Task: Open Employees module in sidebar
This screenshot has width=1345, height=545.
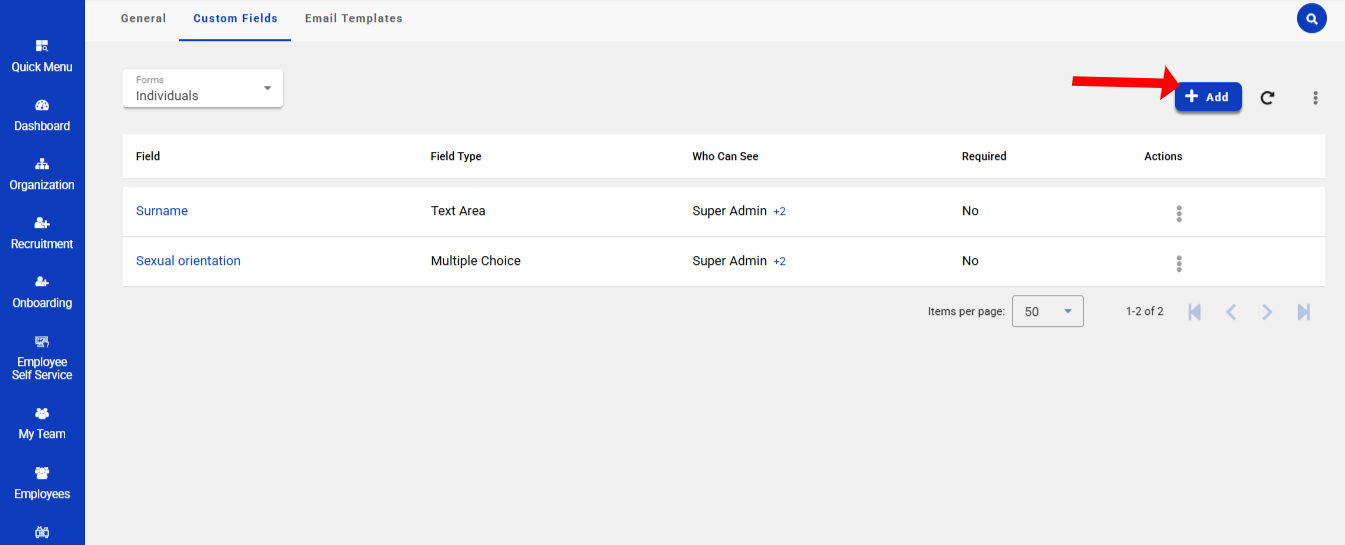Action: (x=42, y=483)
